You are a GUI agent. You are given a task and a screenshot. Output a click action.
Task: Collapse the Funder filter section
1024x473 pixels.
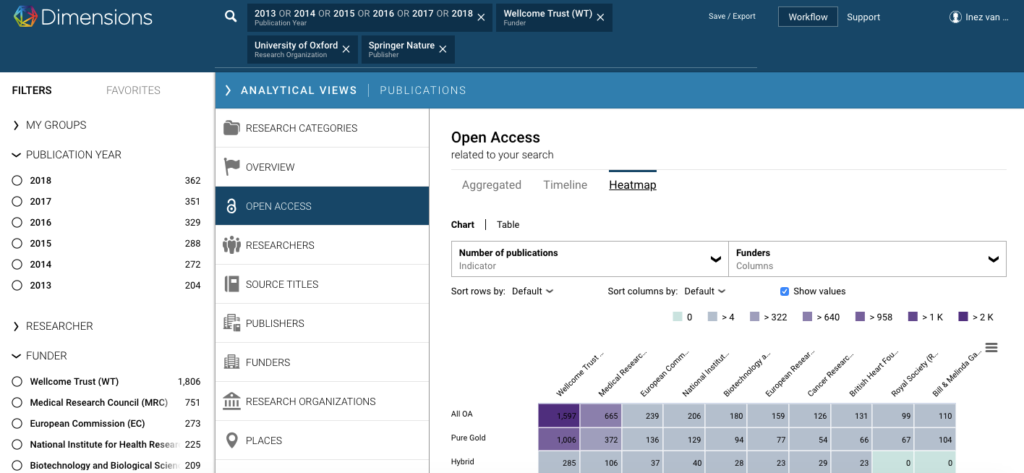(16, 356)
